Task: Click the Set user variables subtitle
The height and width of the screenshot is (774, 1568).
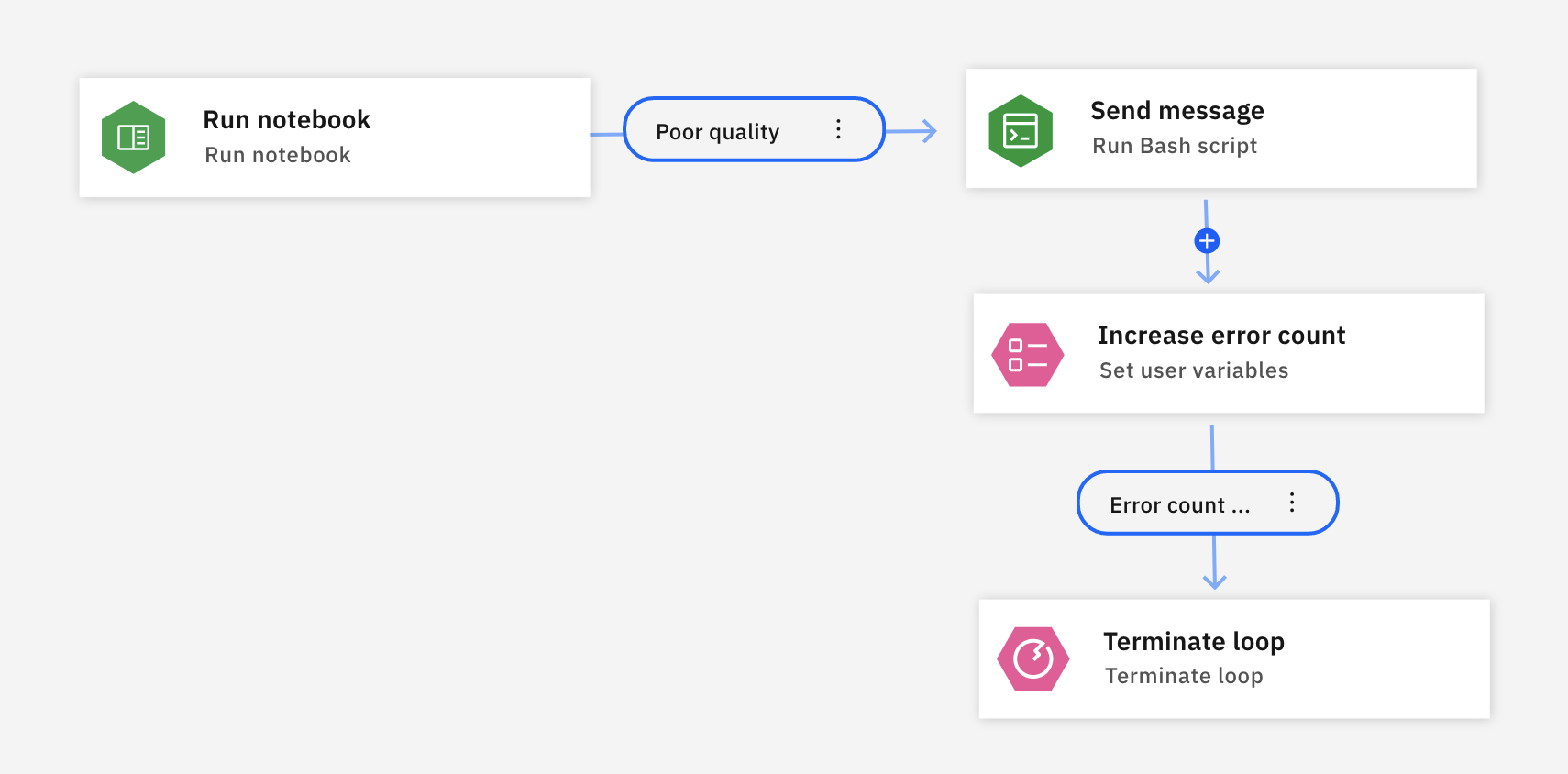Action: 1194,370
